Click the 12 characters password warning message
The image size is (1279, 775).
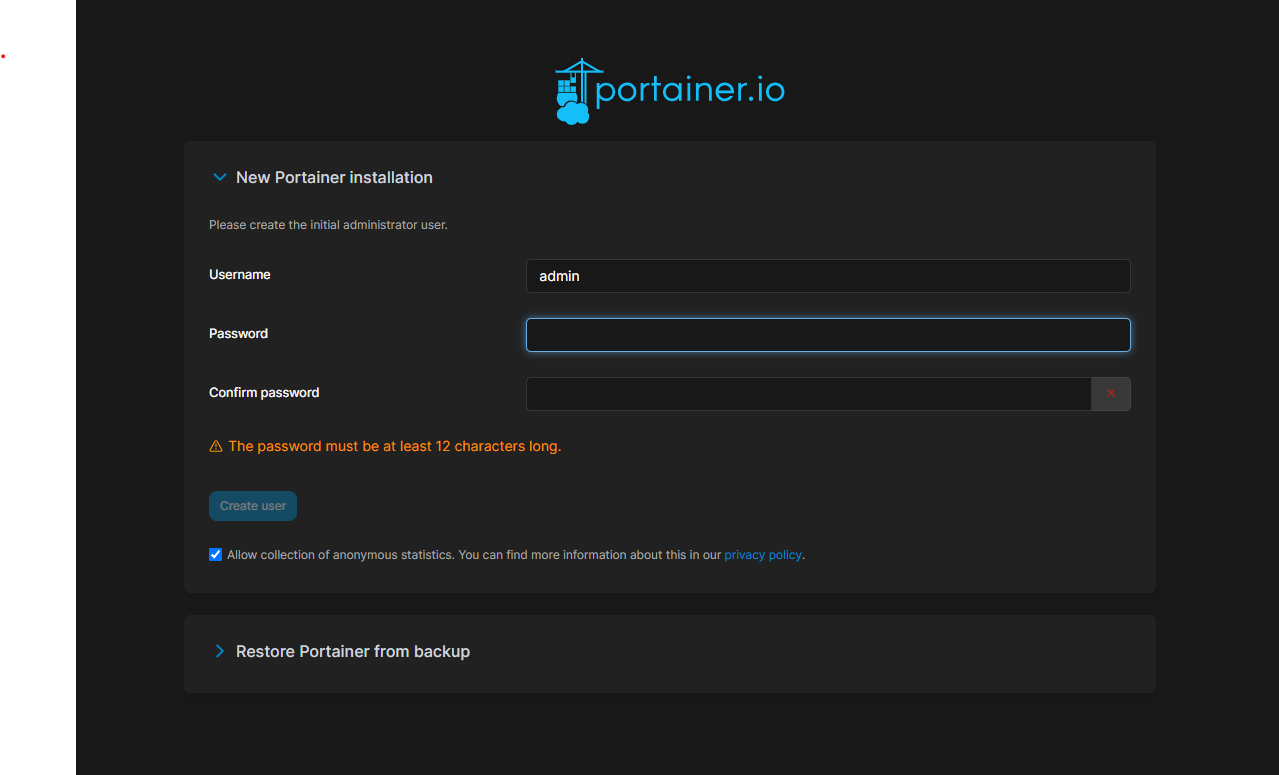coord(394,447)
